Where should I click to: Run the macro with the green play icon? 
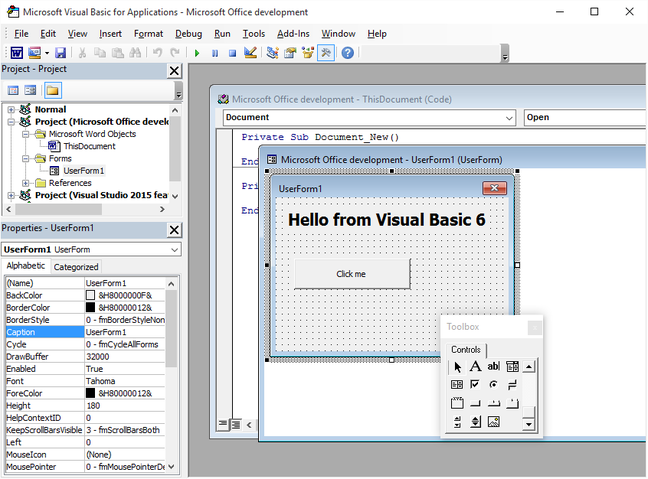(197, 53)
